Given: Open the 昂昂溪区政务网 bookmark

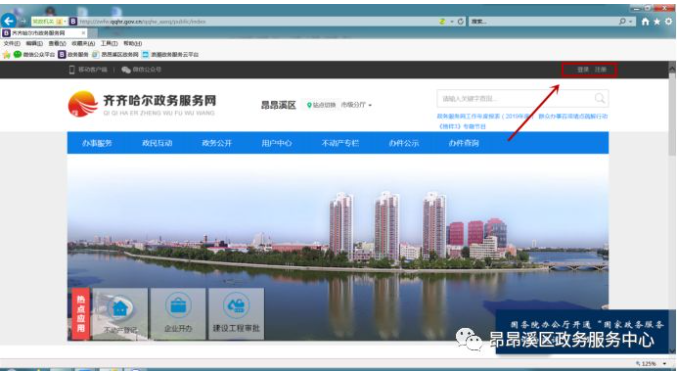Looking at the screenshot, I should [115, 55].
